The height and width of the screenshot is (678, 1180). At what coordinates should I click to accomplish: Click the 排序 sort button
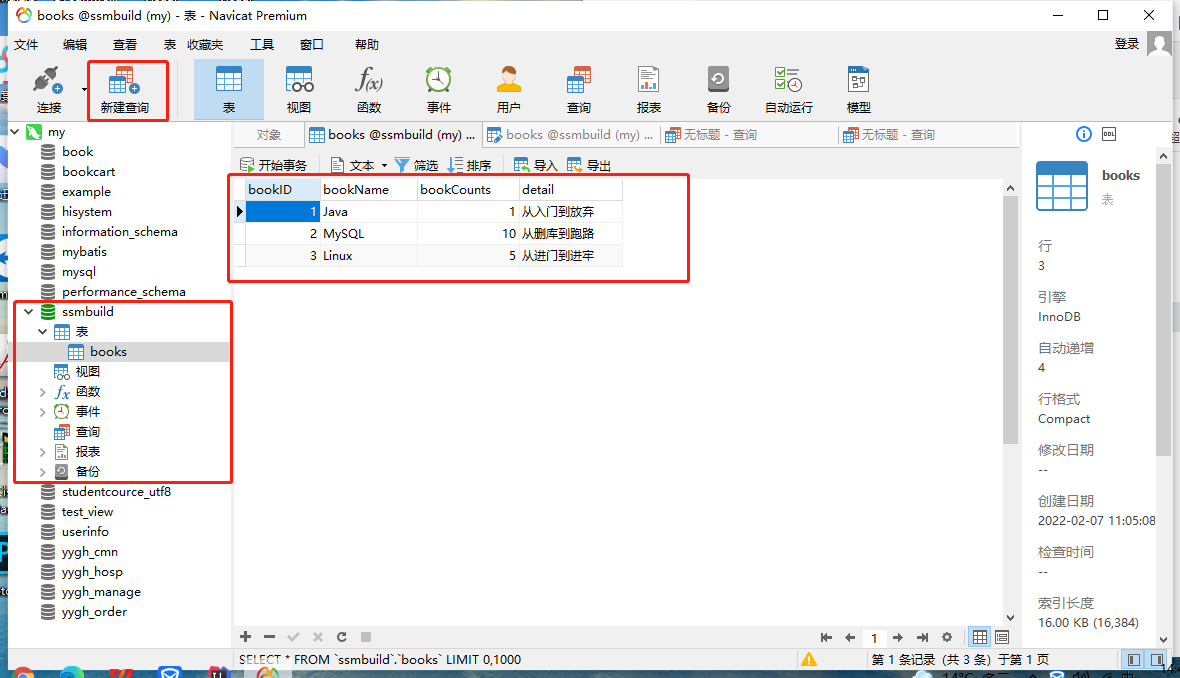coord(470,165)
